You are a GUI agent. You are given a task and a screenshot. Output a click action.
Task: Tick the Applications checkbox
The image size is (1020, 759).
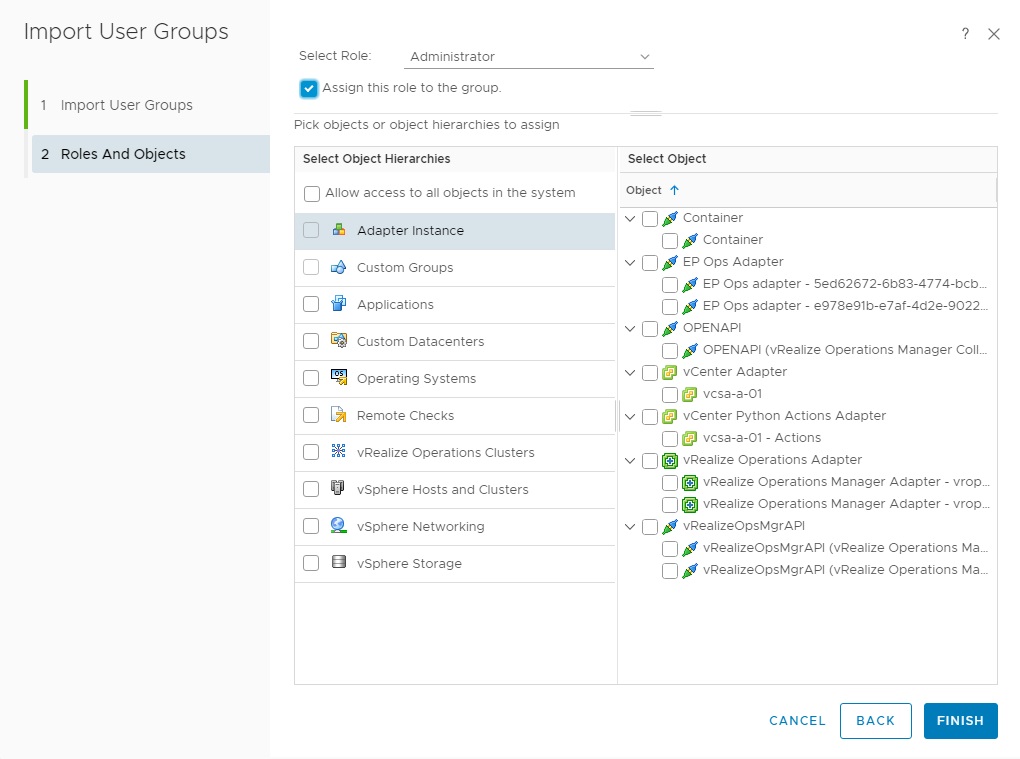pos(311,304)
